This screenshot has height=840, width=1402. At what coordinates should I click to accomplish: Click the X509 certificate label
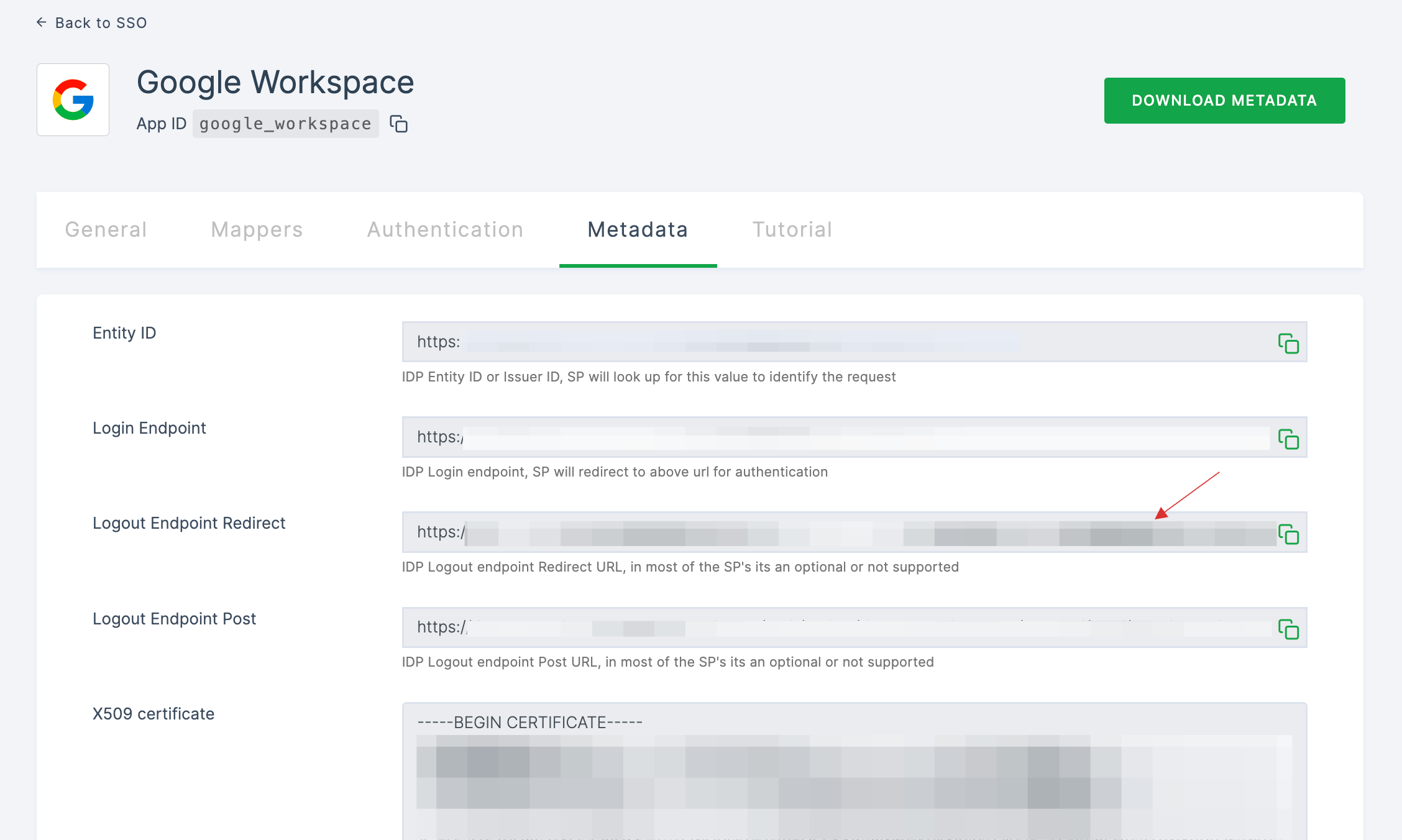coord(153,714)
